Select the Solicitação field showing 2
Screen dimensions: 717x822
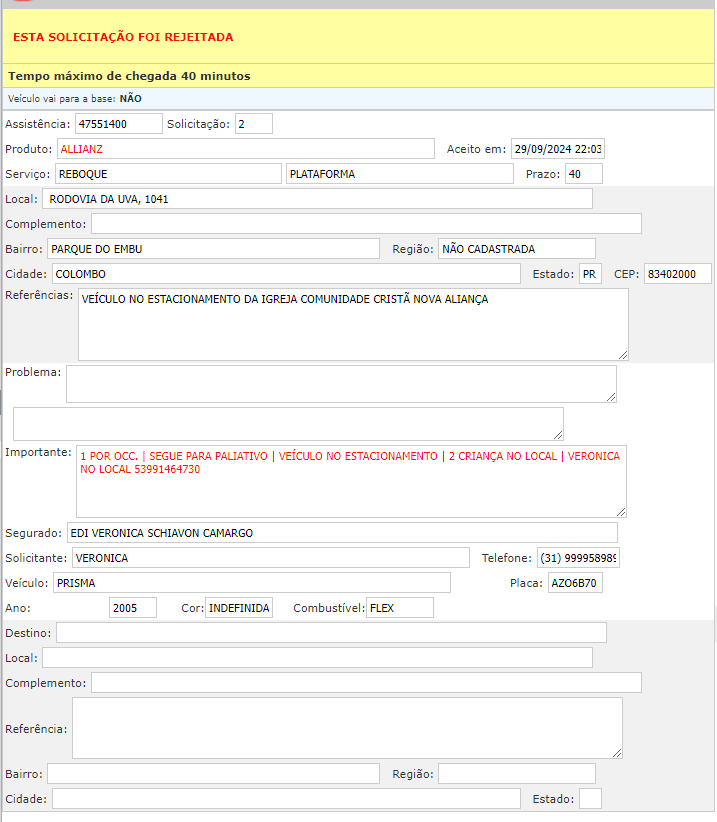pyautogui.click(x=253, y=124)
